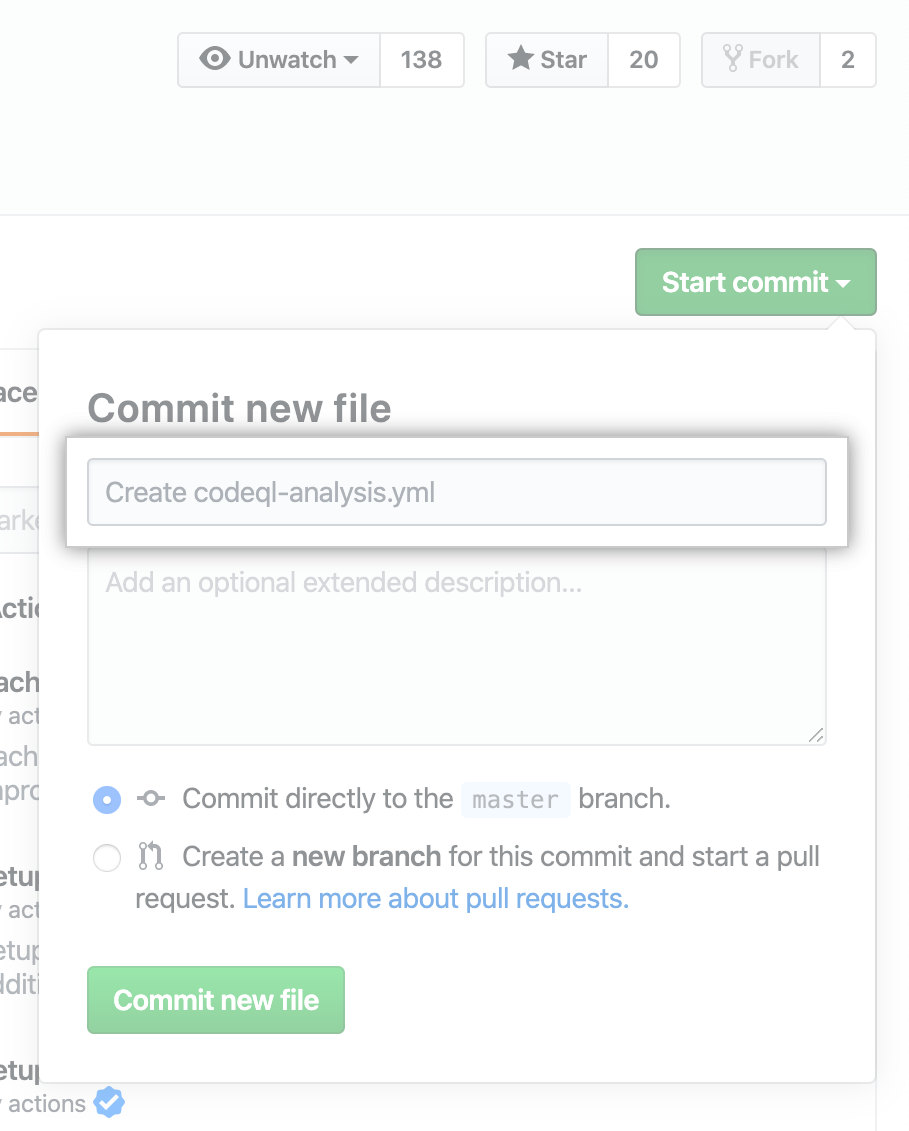Screen dimensions: 909x1131
Task: View the 138 watchers count
Action: 422,59
